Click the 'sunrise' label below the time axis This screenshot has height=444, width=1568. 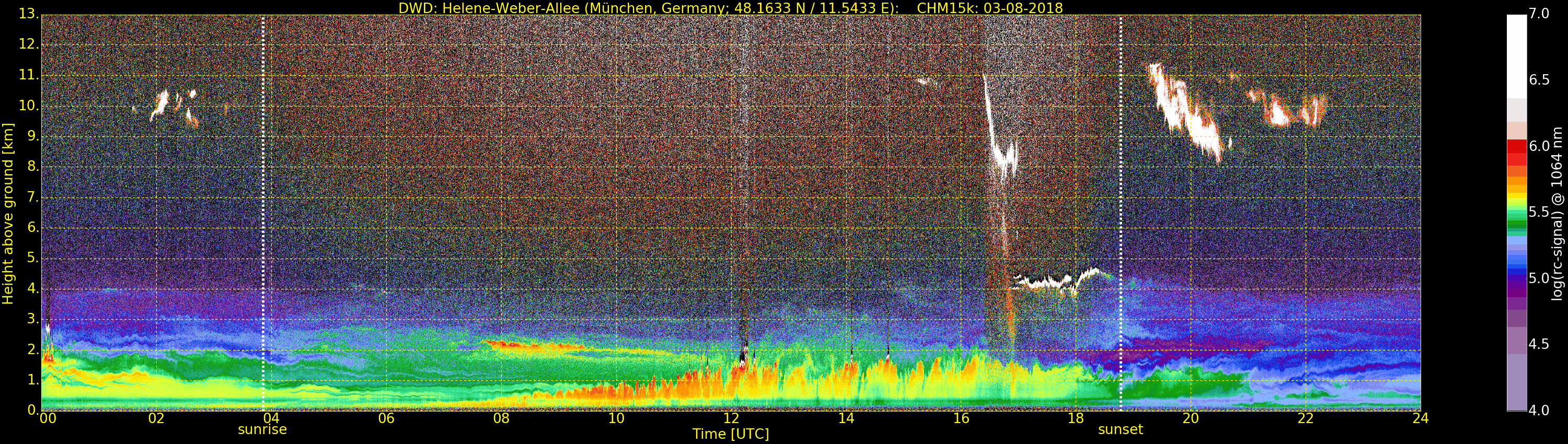262,429
